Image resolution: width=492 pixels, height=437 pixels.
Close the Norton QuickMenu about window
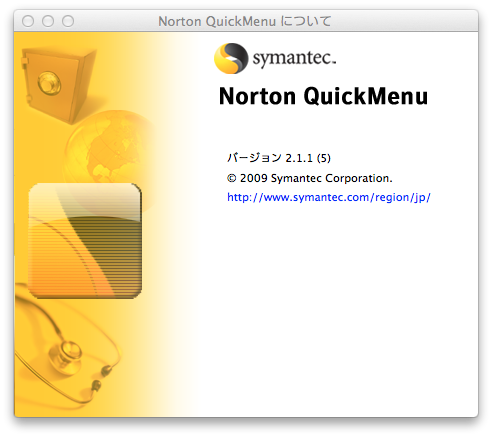pyautogui.click(x=28, y=21)
